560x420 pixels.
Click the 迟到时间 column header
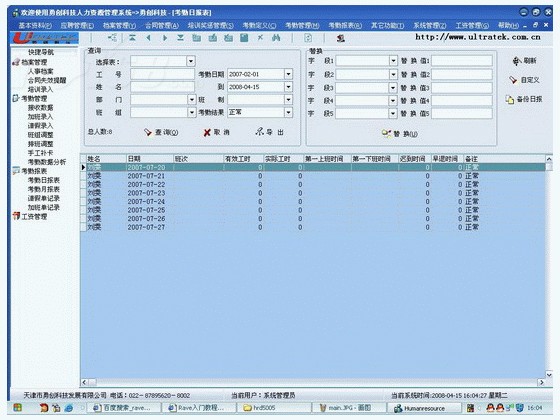[x=414, y=159]
